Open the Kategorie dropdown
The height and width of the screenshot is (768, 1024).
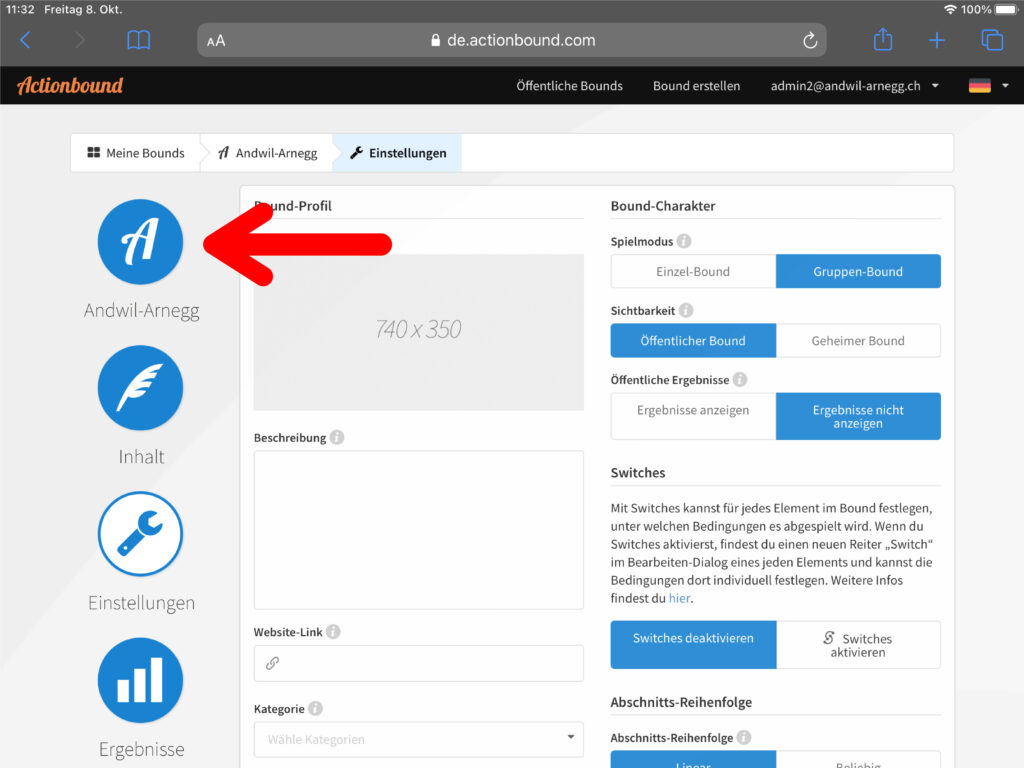418,739
